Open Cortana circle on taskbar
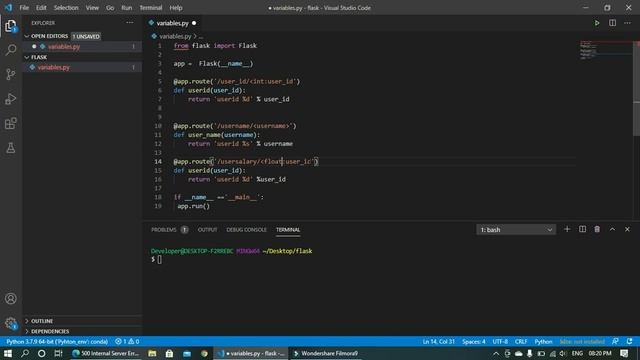The image size is (640, 360). tap(42, 353)
